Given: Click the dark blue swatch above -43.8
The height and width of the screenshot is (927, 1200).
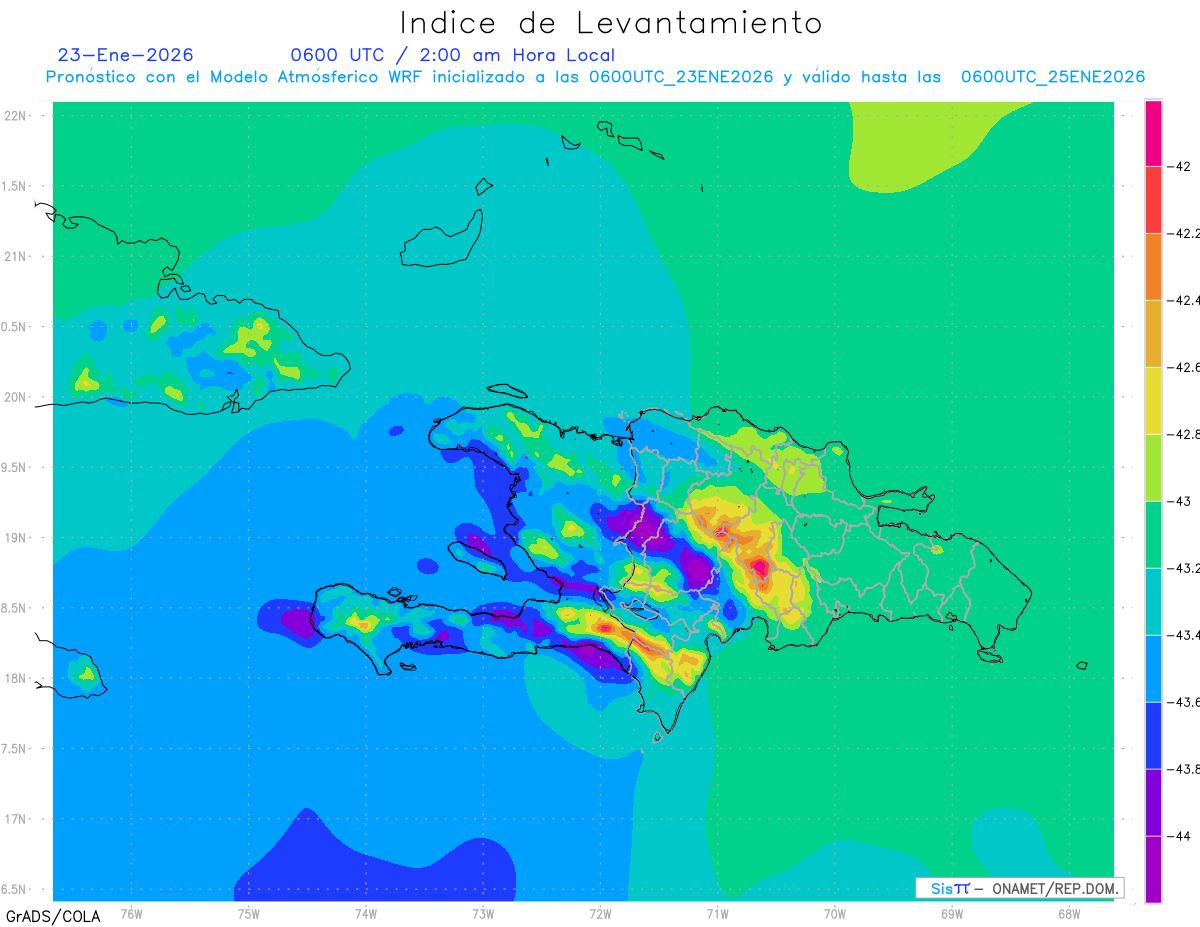Looking at the screenshot, I should pyautogui.click(x=1153, y=736).
